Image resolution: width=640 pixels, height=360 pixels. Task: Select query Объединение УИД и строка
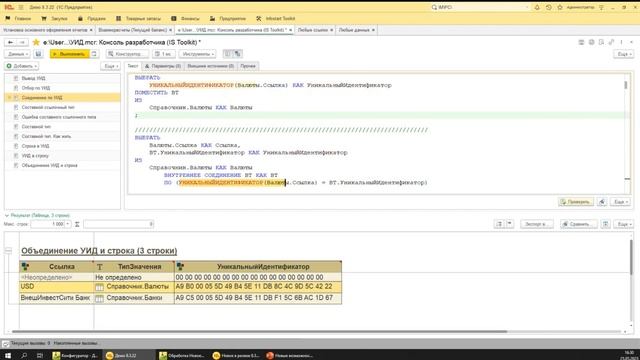(x=62, y=165)
